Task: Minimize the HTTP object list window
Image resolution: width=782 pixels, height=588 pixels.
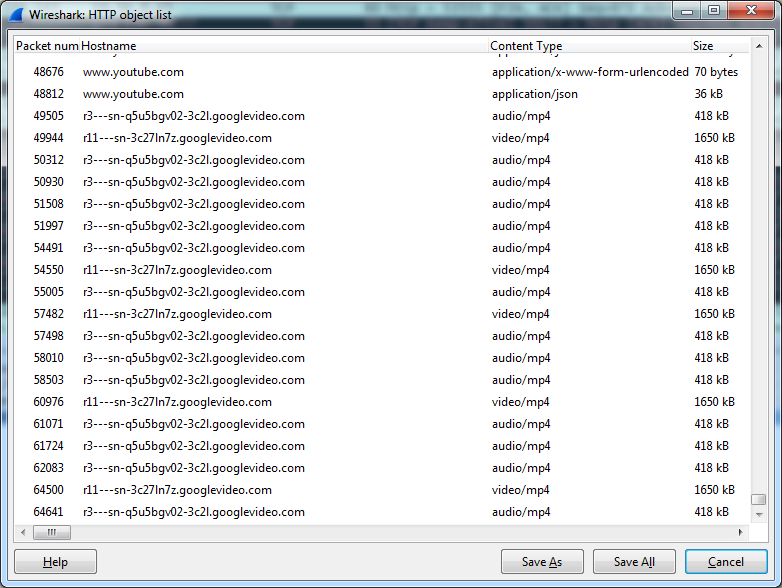Action: coord(687,10)
